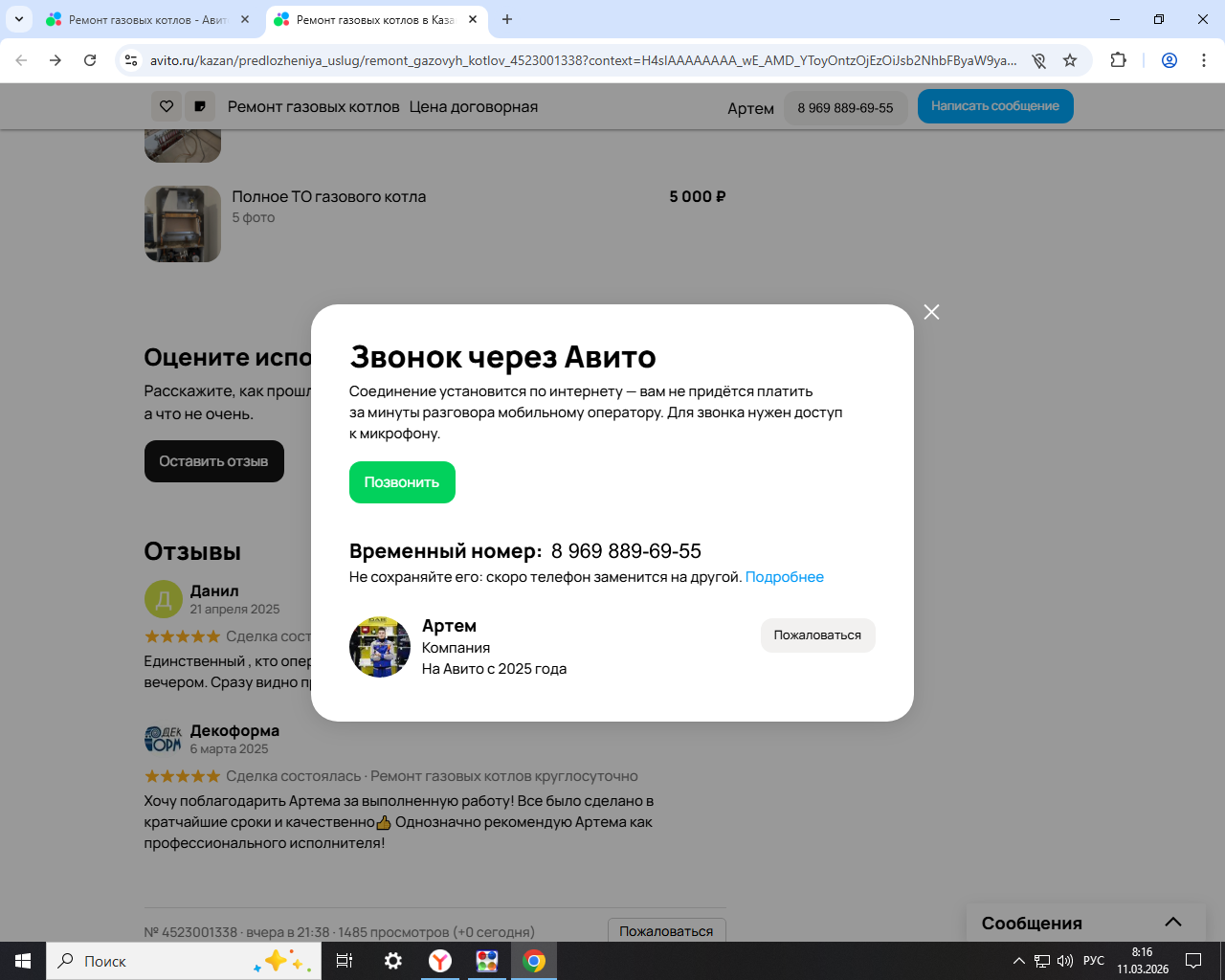
Task: Go forward in browser history
Action: (56, 60)
